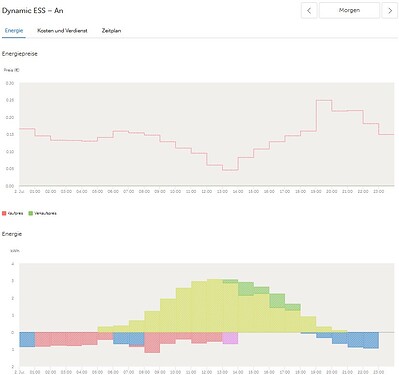This screenshot has height=375, width=399.
Task: Select the pink energy bar at 13:00
Action: [230, 338]
